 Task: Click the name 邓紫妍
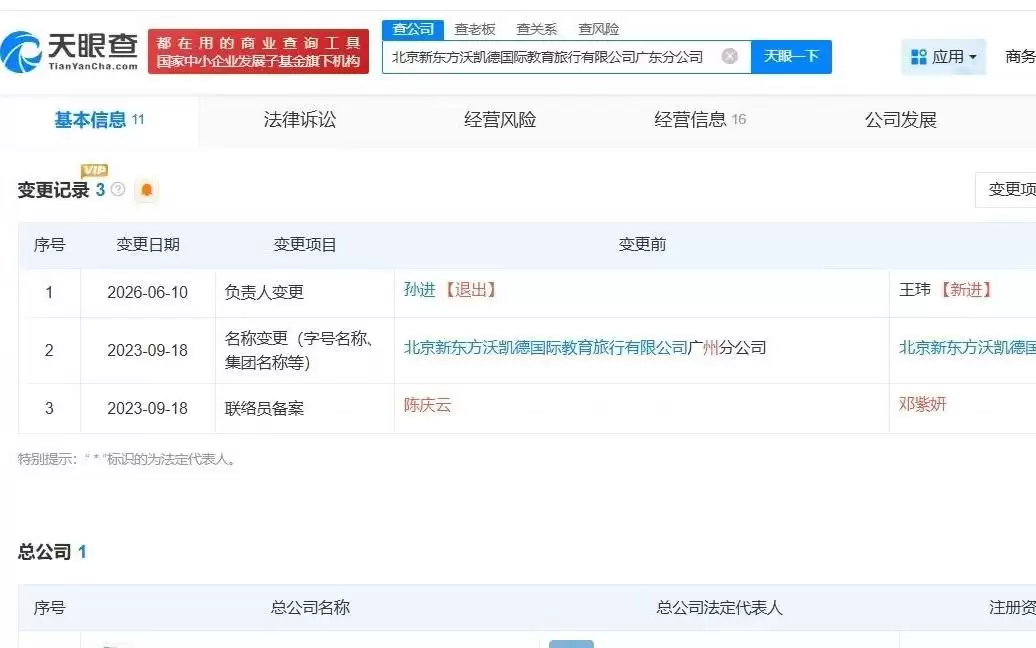point(923,404)
